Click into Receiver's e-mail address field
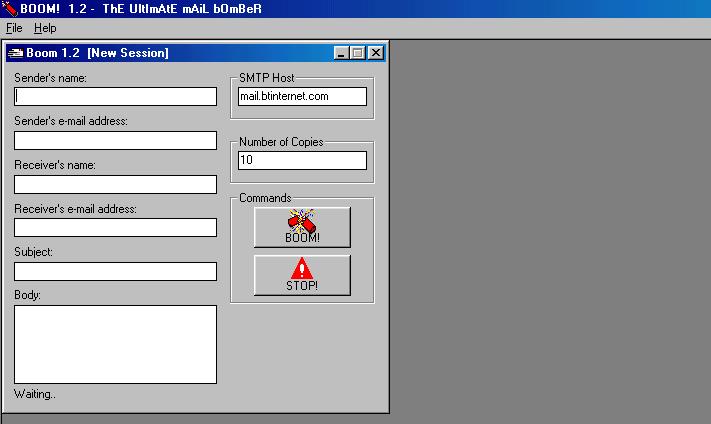The width and height of the screenshot is (711, 424). [x=115, y=227]
